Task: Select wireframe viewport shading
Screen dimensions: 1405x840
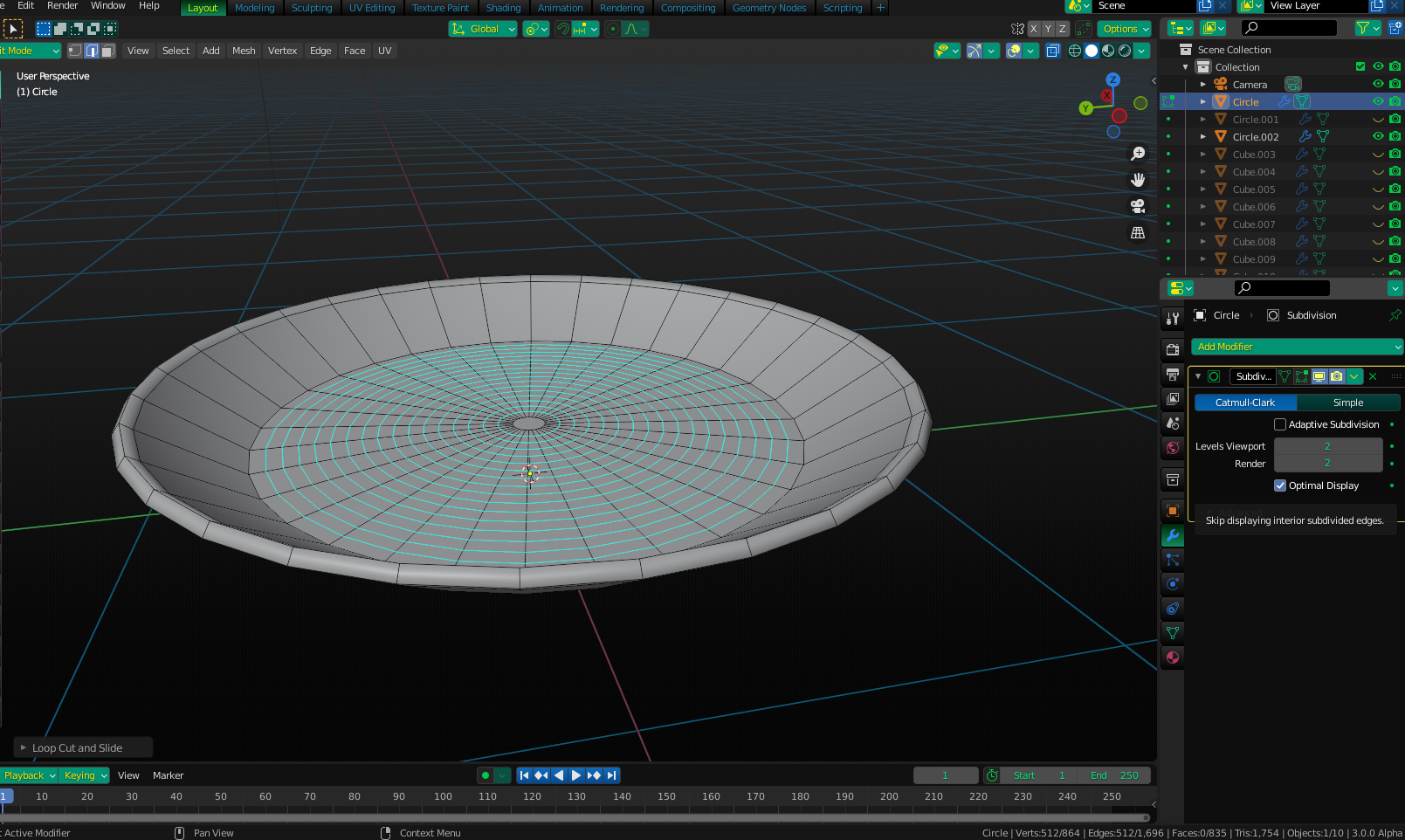Action: (x=1075, y=51)
